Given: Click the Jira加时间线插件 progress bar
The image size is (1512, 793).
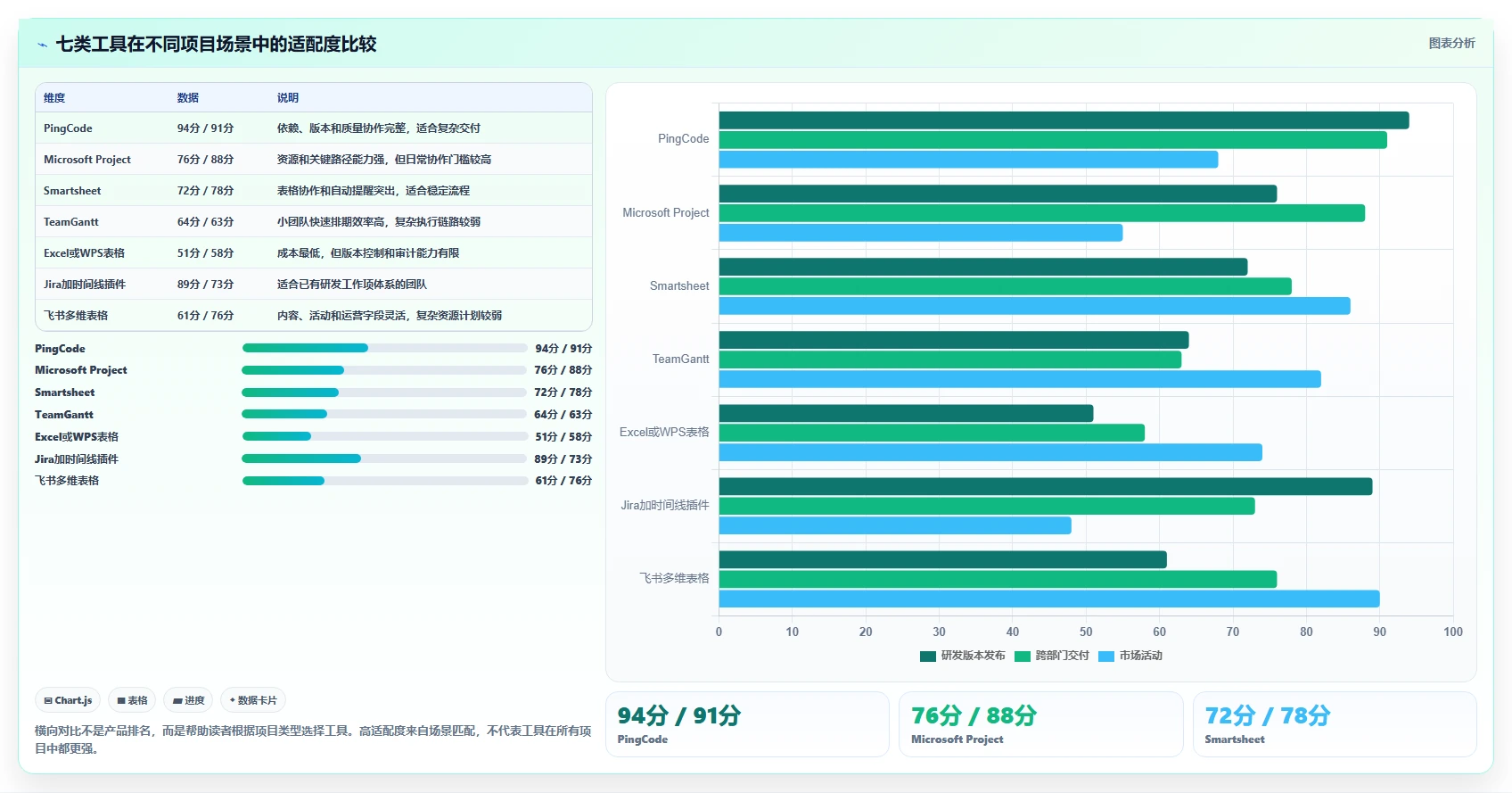Looking at the screenshot, I should 384,458.
